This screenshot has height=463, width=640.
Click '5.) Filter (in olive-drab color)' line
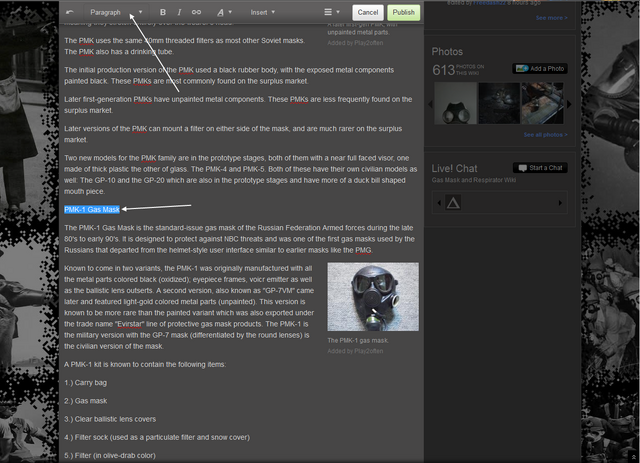pos(110,456)
